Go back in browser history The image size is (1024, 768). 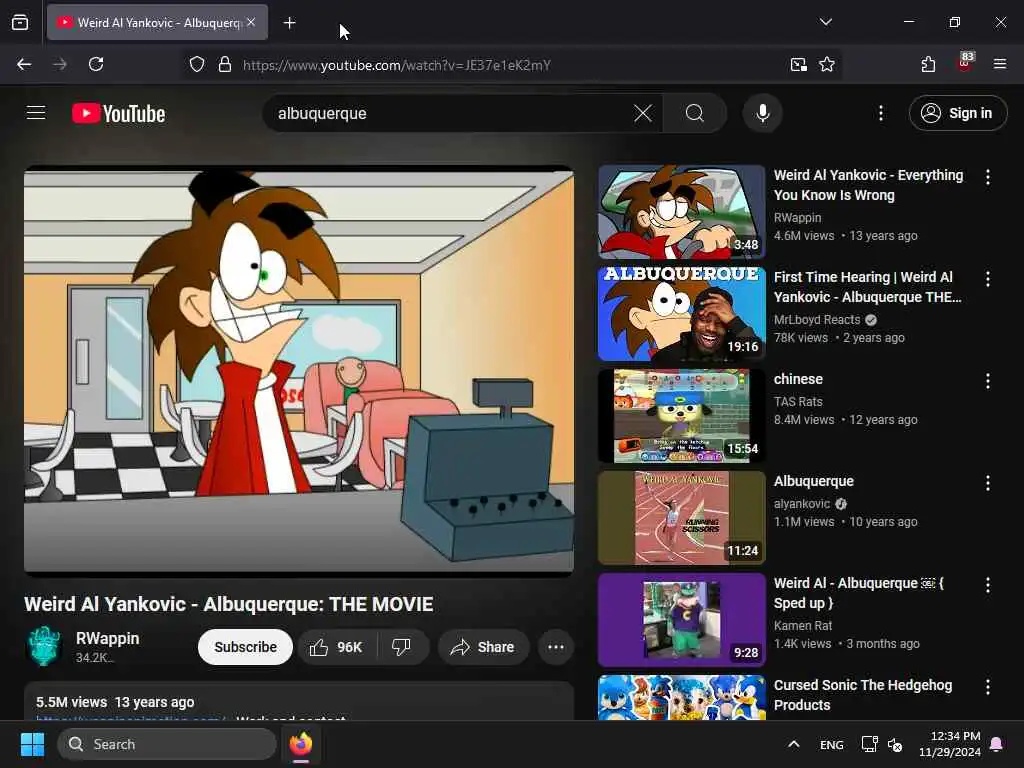tap(24, 64)
